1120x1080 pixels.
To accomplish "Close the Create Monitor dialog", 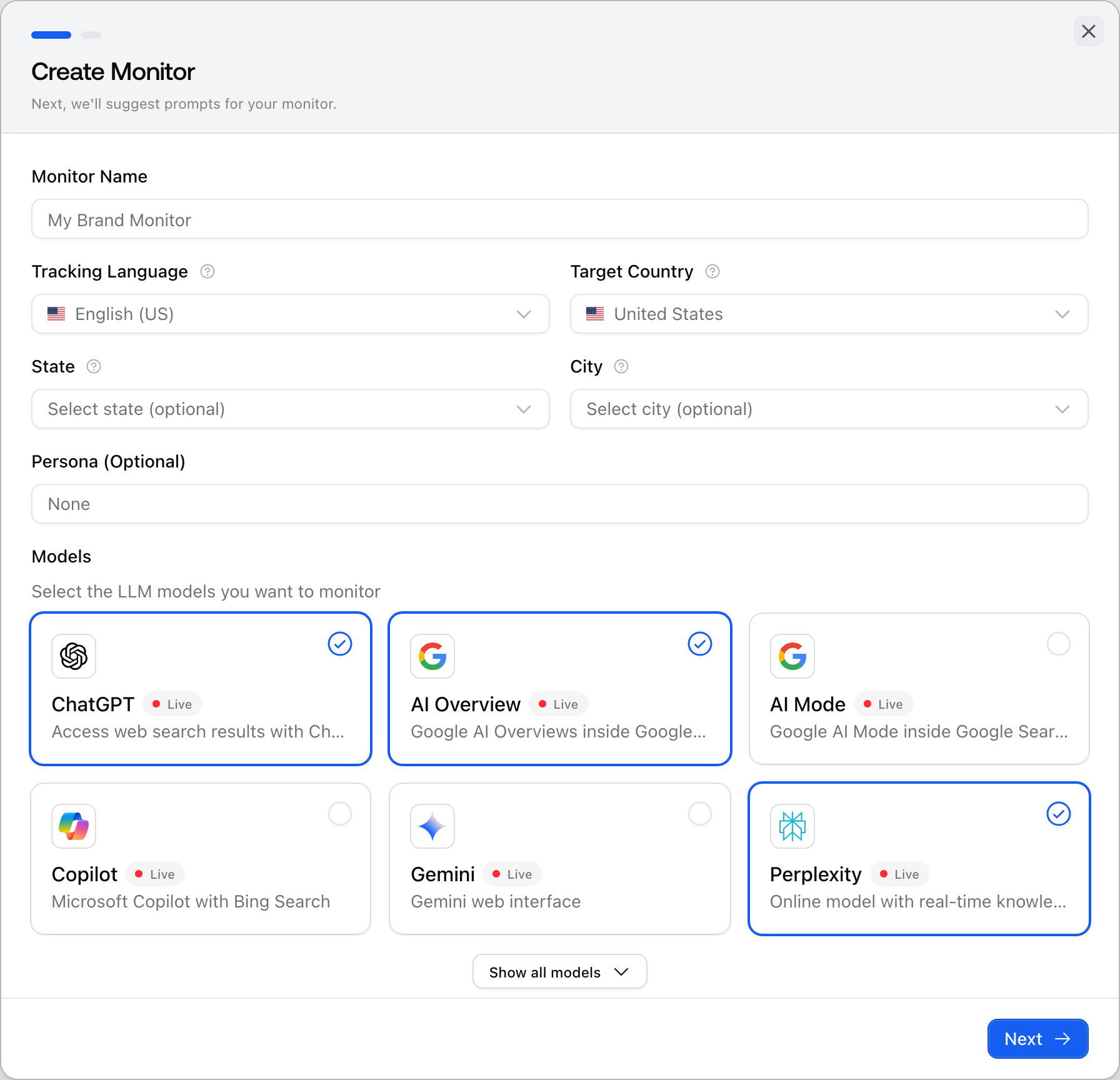I will point(1089,31).
